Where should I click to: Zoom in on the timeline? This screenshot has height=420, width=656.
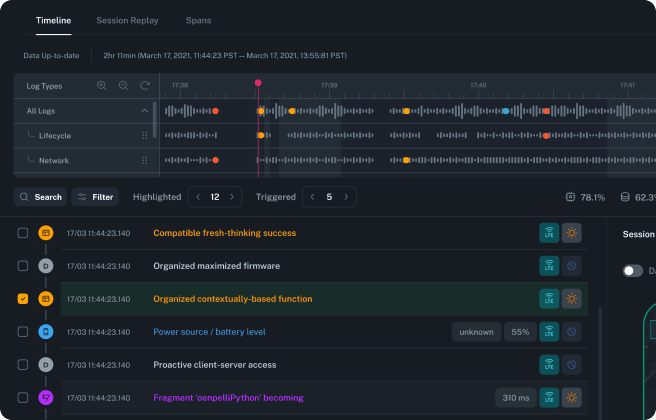[102, 86]
